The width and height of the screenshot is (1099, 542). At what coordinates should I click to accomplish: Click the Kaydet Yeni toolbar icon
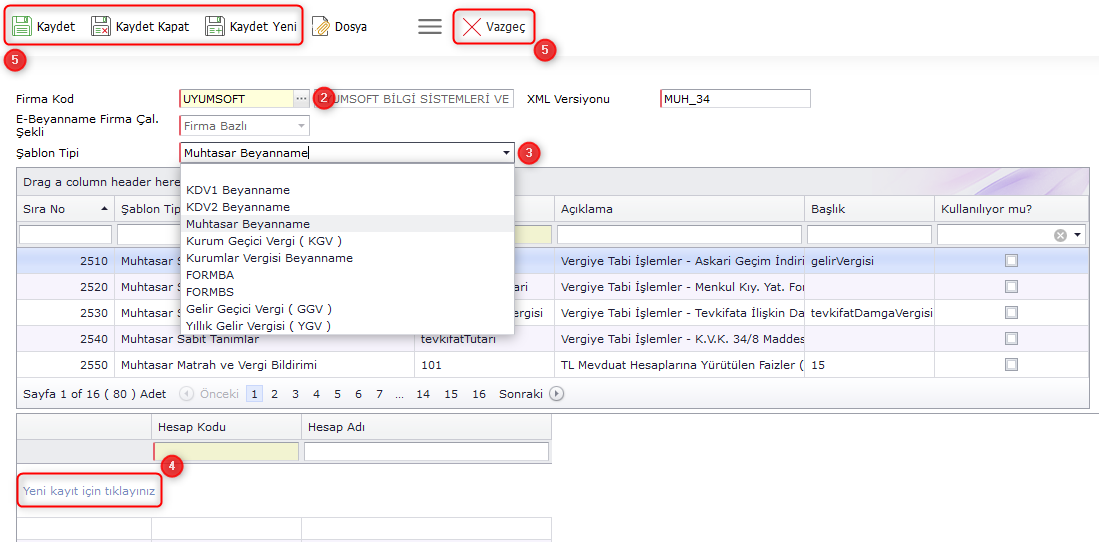(x=215, y=27)
